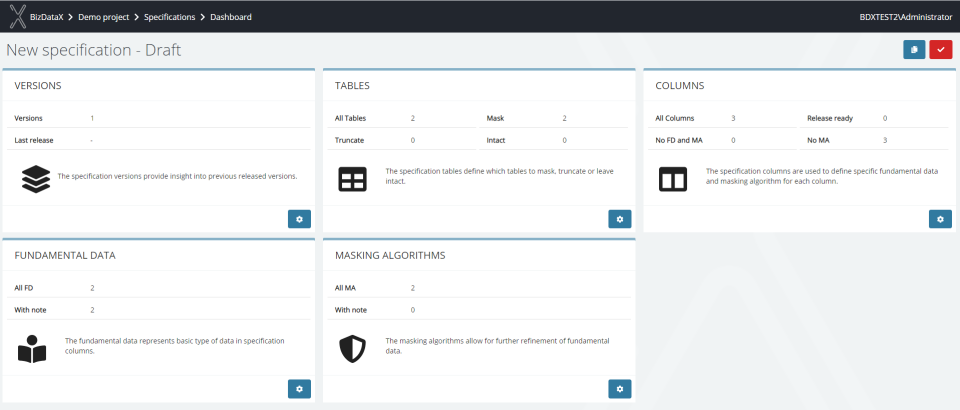
Task: Open Tables card gear settings
Action: (x=620, y=219)
